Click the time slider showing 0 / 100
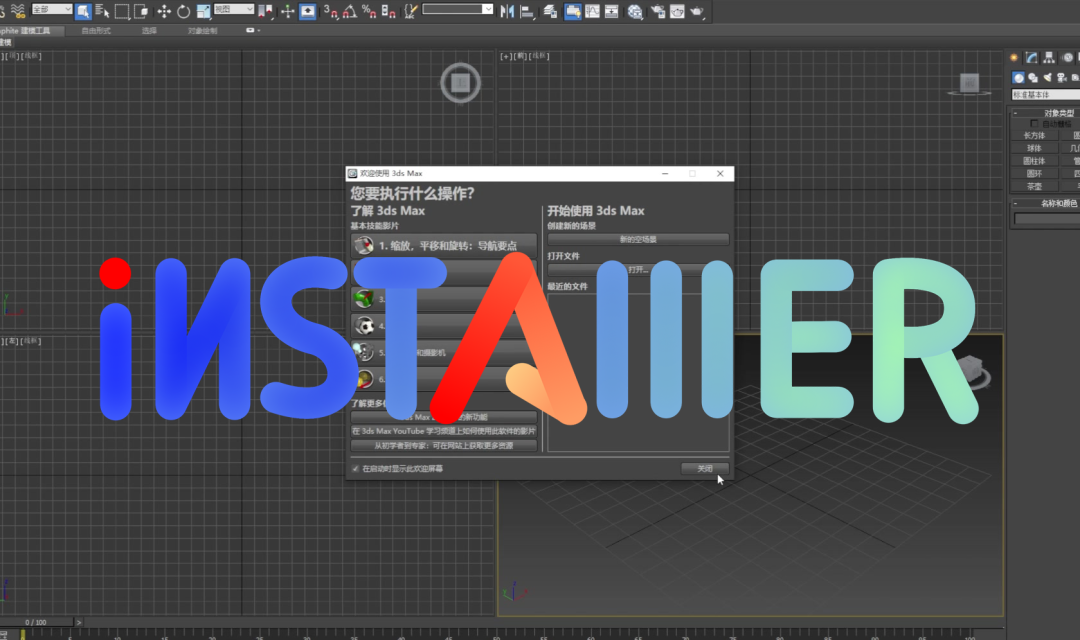 coord(36,622)
